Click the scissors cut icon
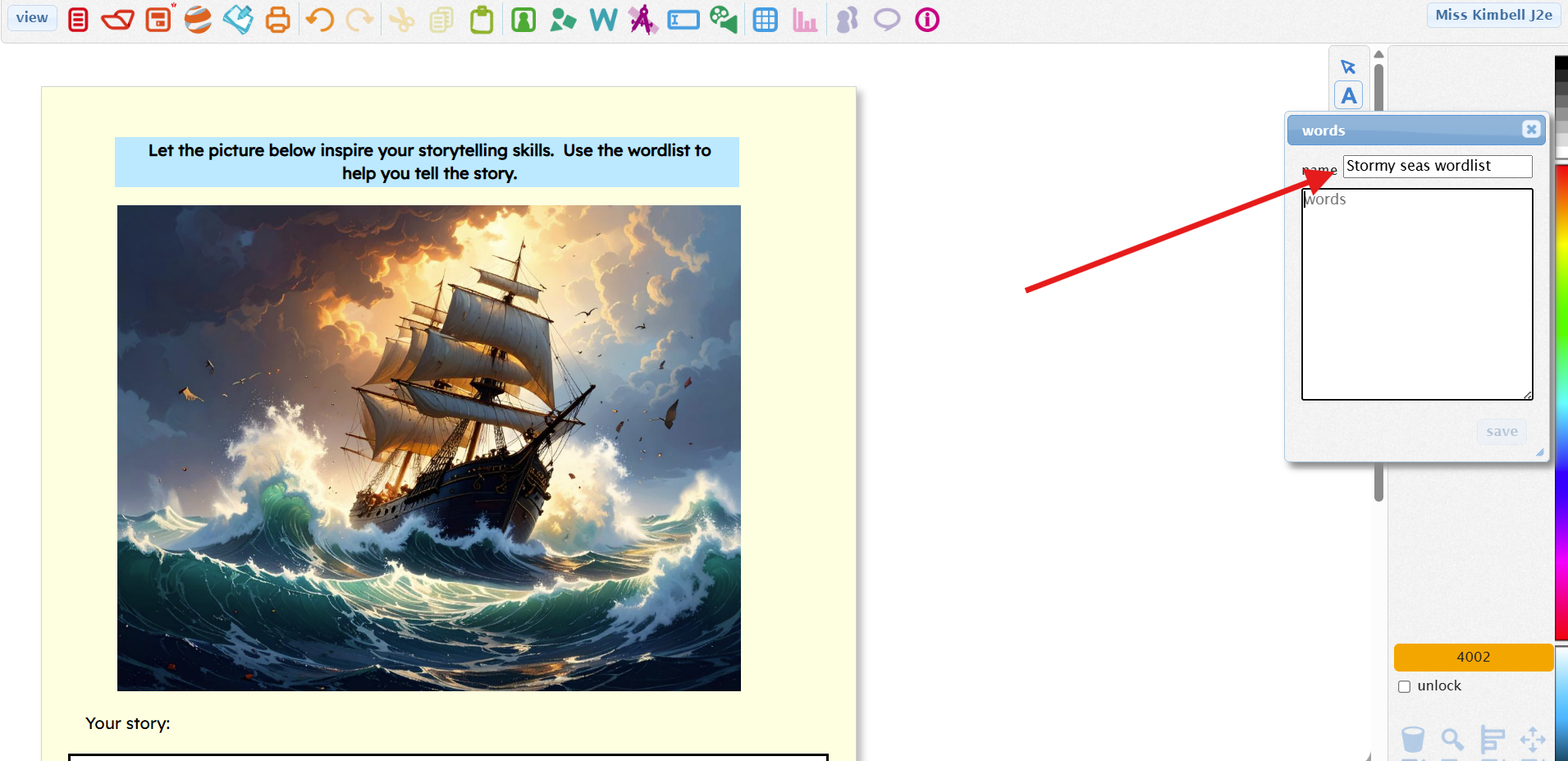The image size is (1568, 761). pos(401,20)
